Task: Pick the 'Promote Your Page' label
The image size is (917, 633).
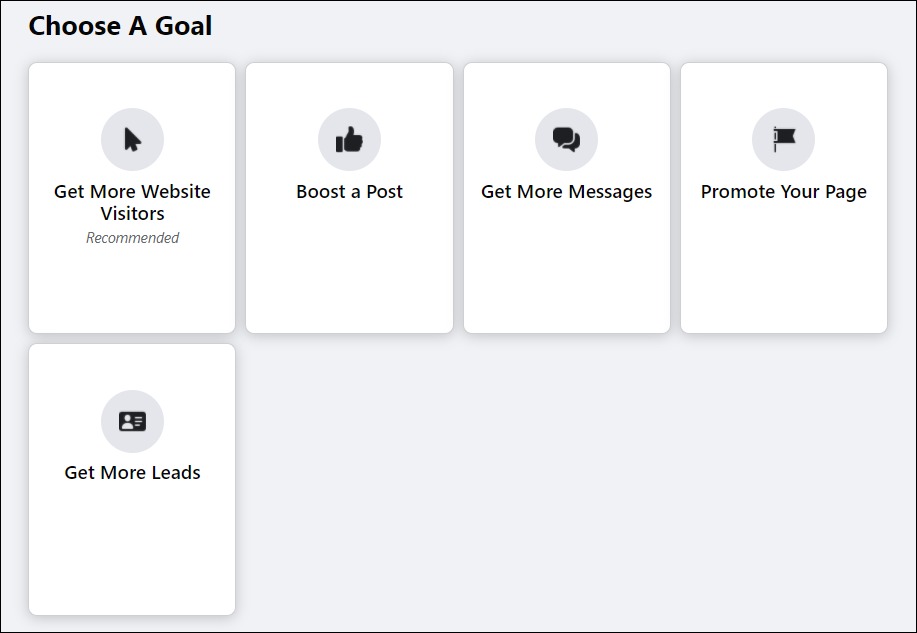Action: point(783,192)
